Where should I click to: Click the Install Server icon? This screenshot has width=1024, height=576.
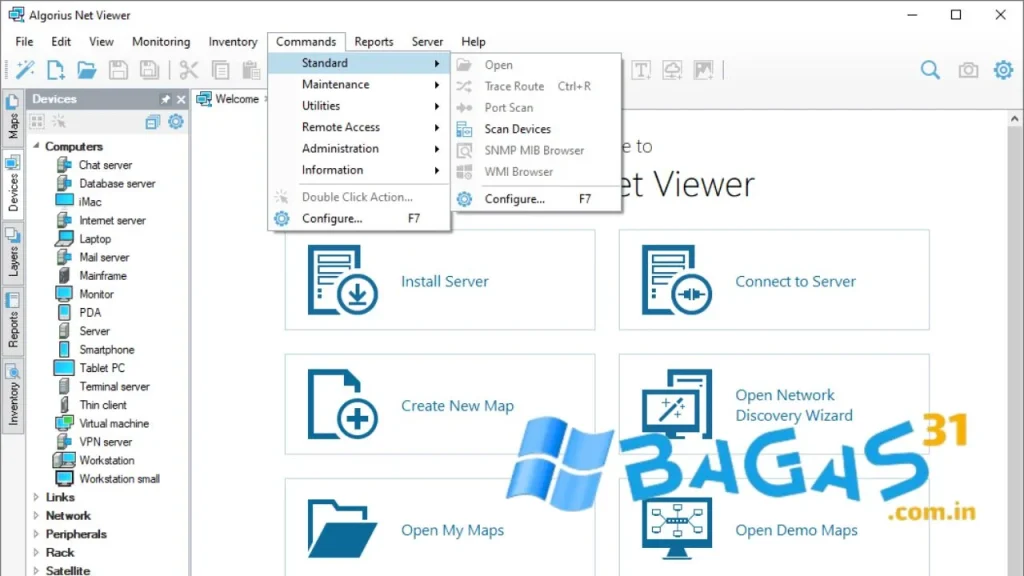click(x=342, y=280)
